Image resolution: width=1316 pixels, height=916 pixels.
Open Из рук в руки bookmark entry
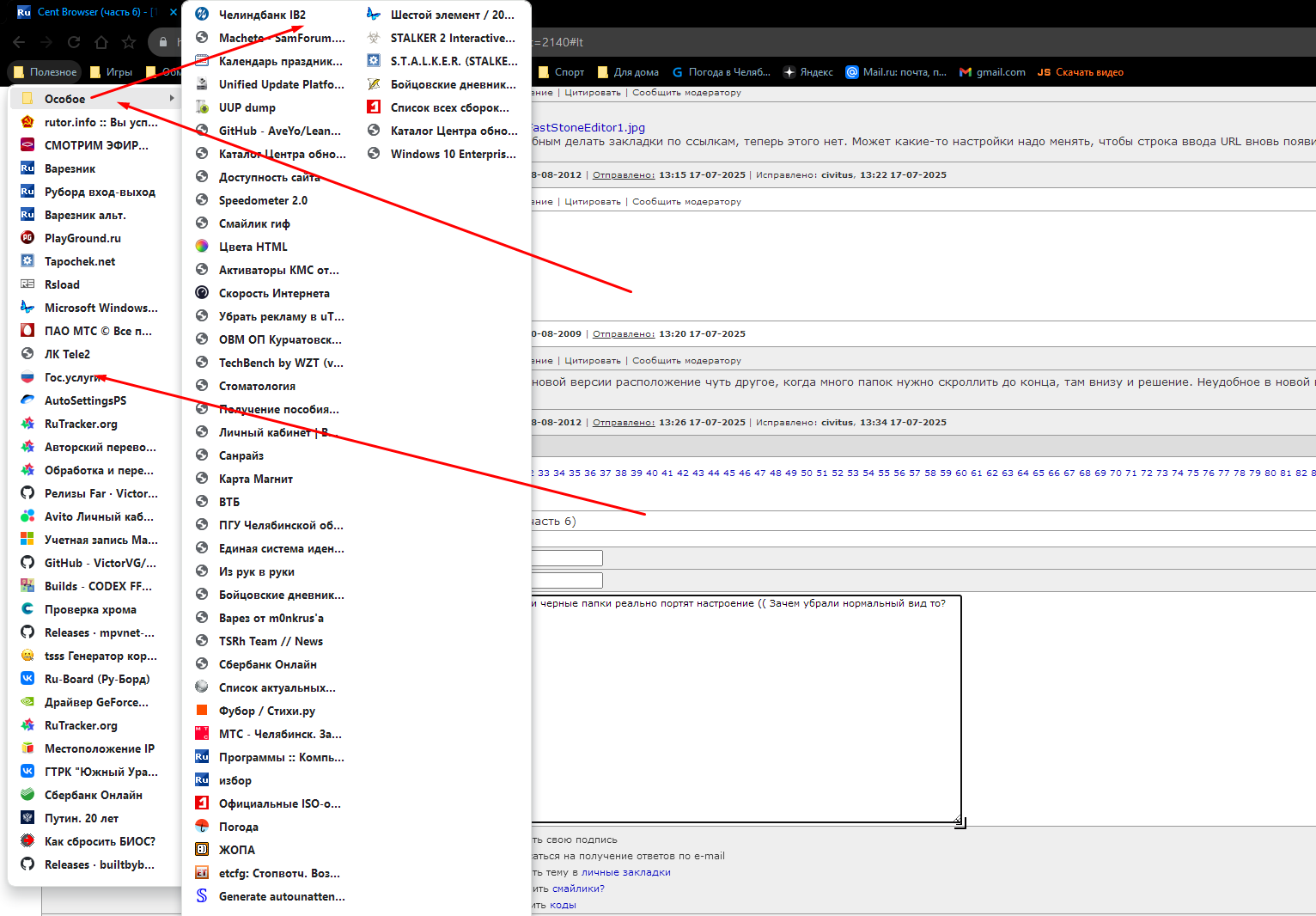coord(257,571)
